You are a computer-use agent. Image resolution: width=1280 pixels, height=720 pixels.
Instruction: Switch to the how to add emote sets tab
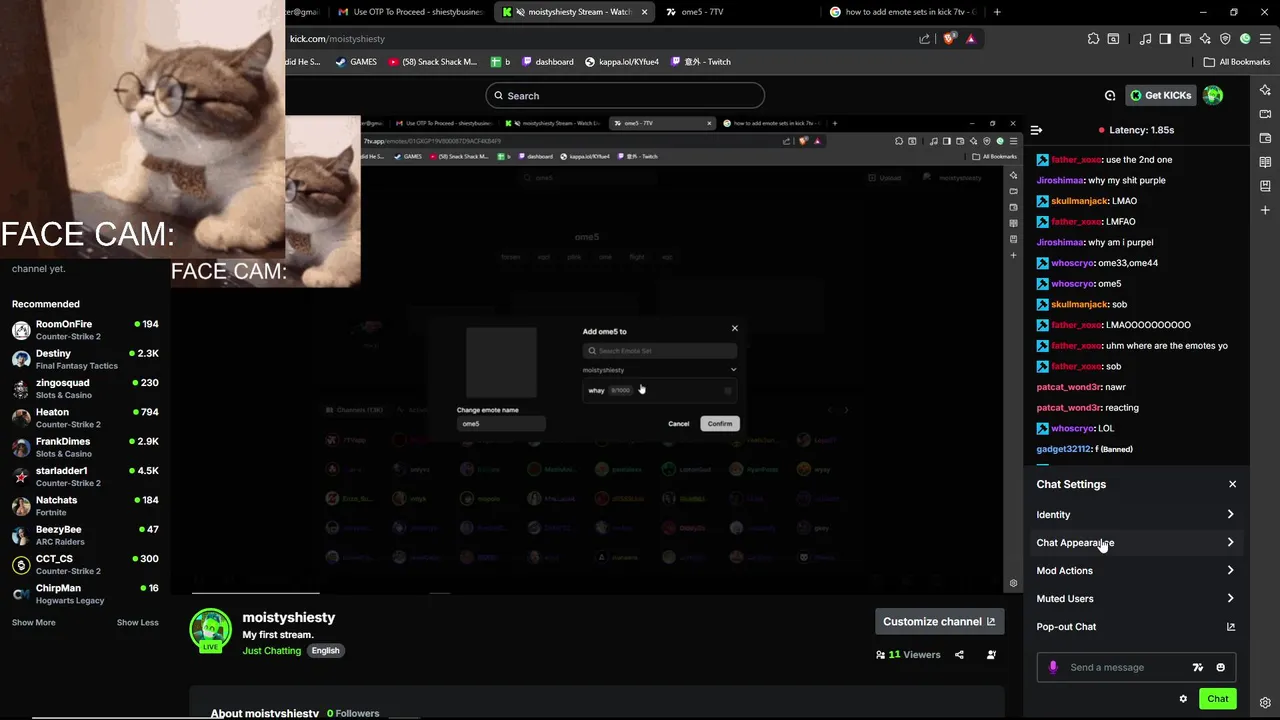pos(903,12)
